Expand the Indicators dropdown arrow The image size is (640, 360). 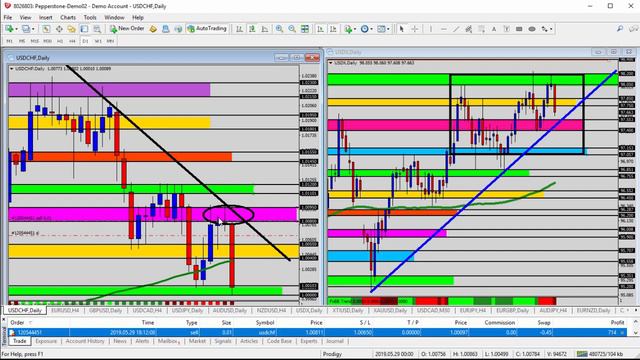pos(355,29)
